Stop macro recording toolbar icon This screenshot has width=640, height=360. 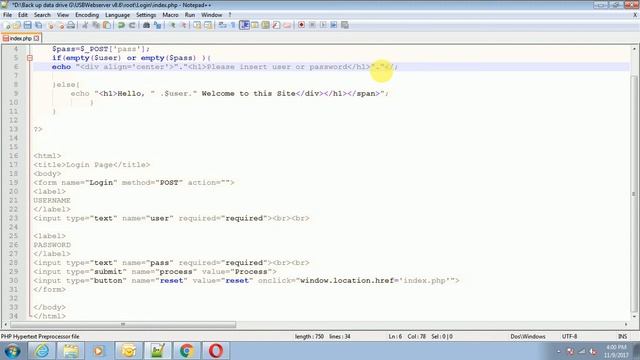[312, 25]
